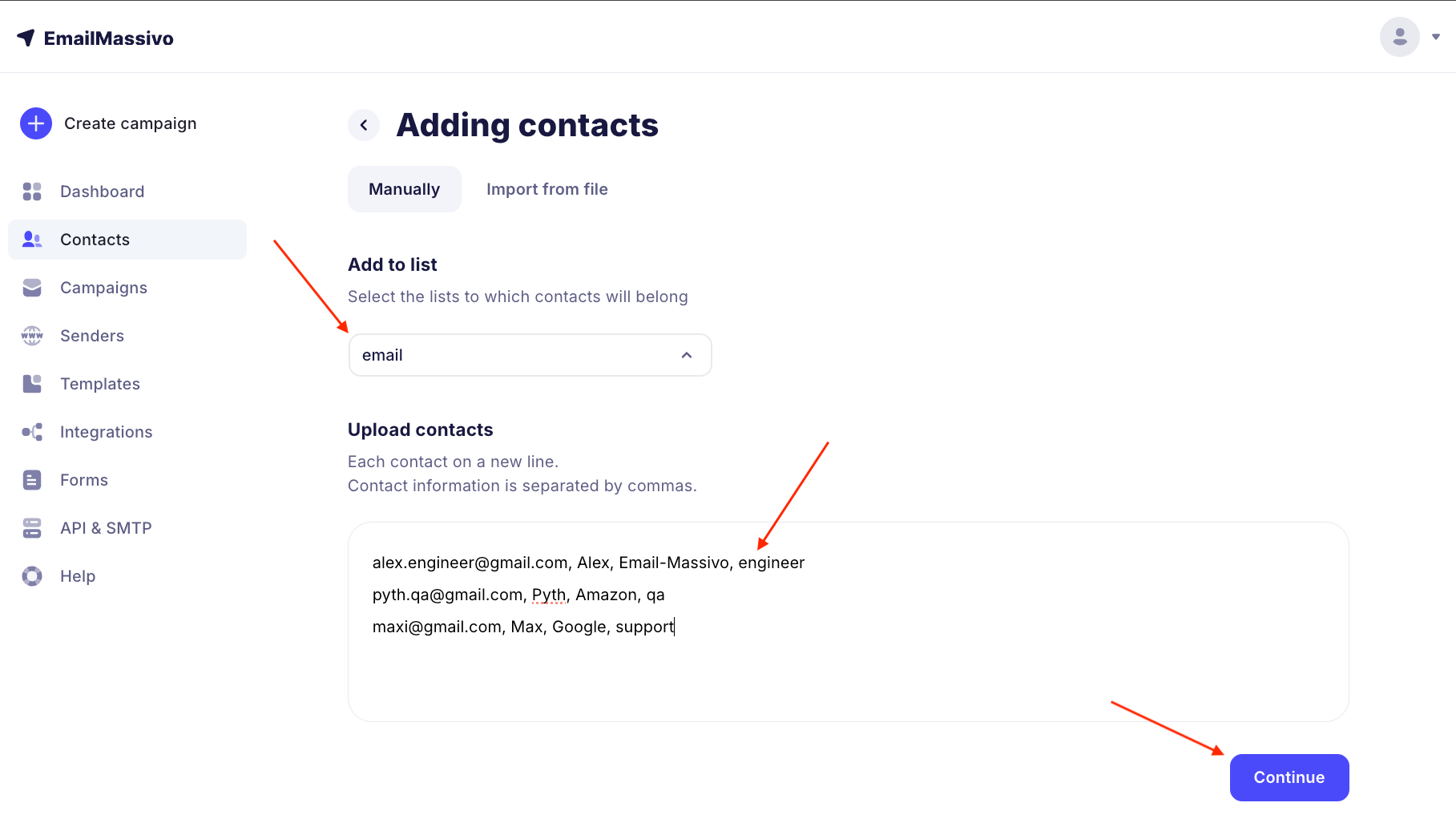
Task: Click the Integrations nodes icon
Action: [x=32, y=432]
